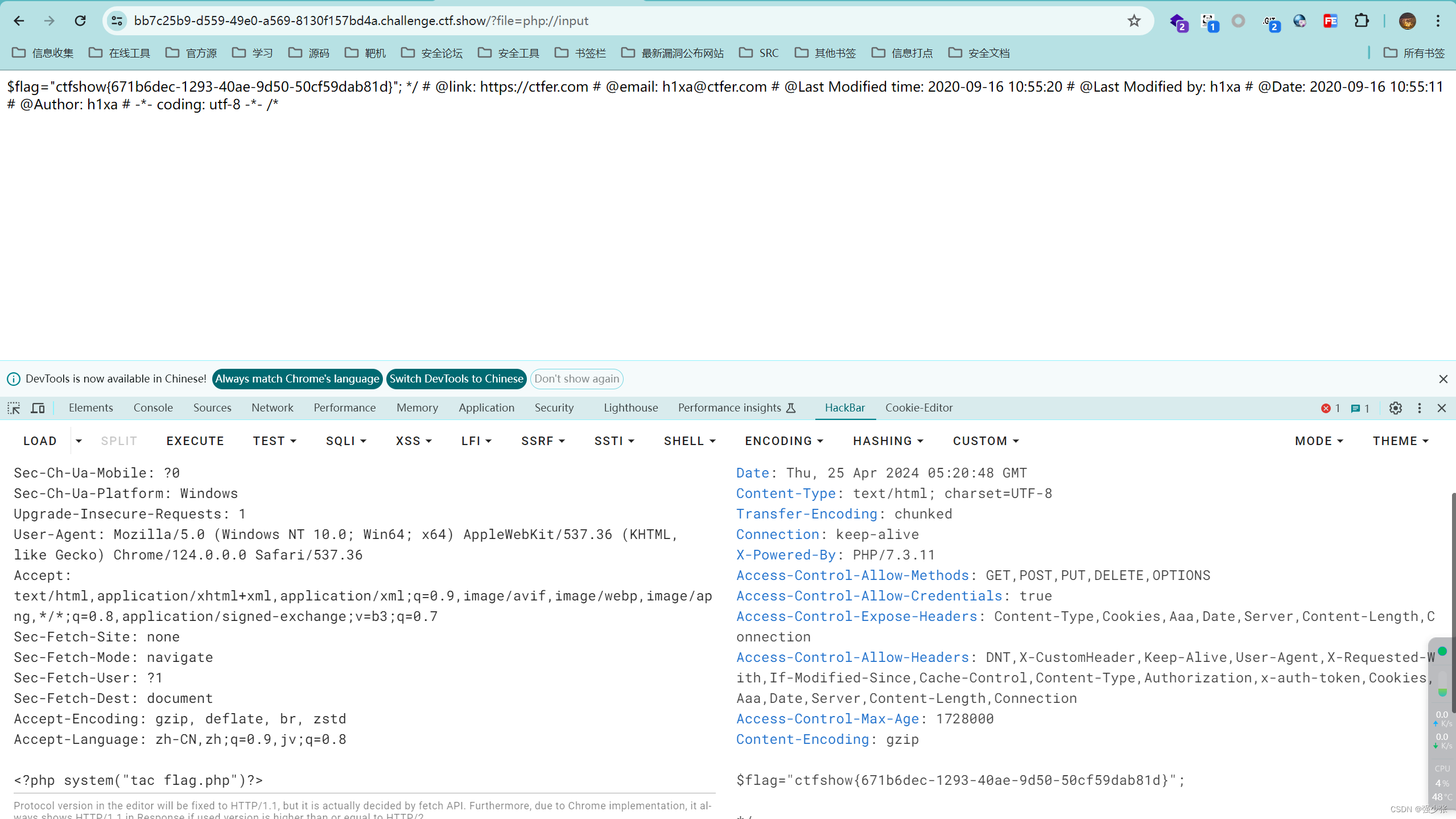Bookmark this page with star icon
Screen dimensions: 1456x819
(1133, 21)
